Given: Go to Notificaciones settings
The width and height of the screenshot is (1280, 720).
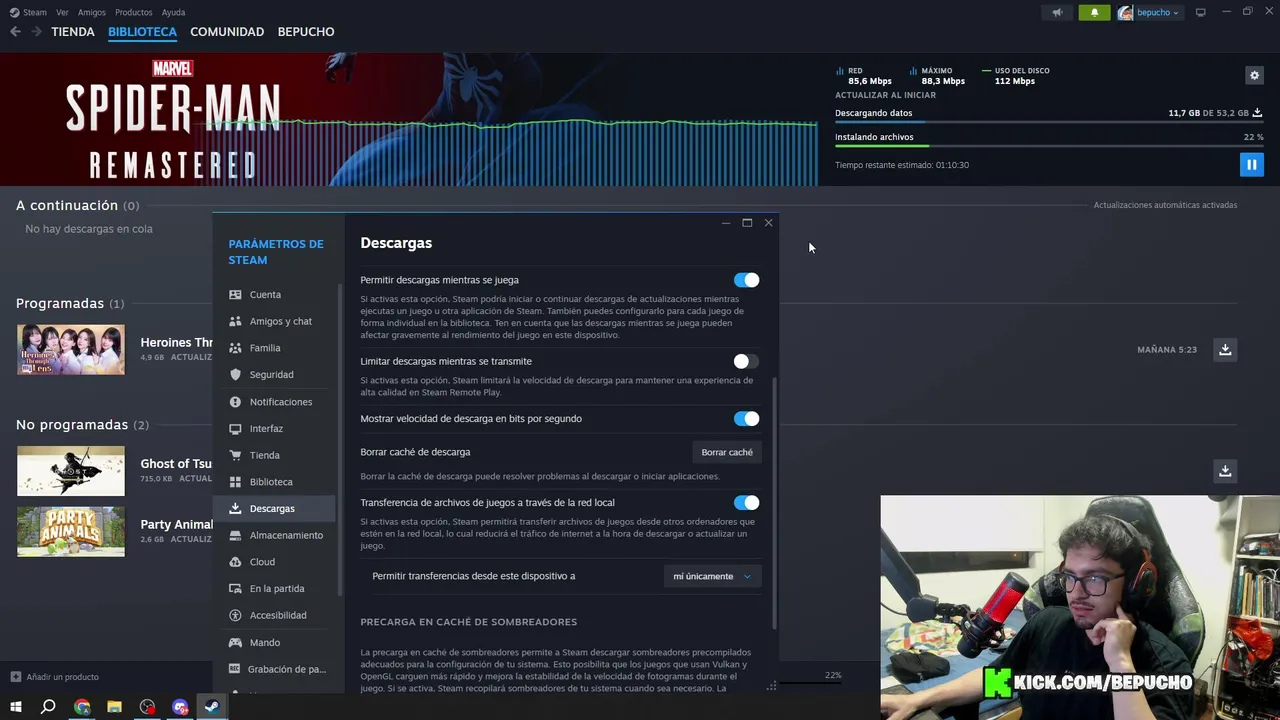Looking at the screenshot, I should click(x=278, y=401).
